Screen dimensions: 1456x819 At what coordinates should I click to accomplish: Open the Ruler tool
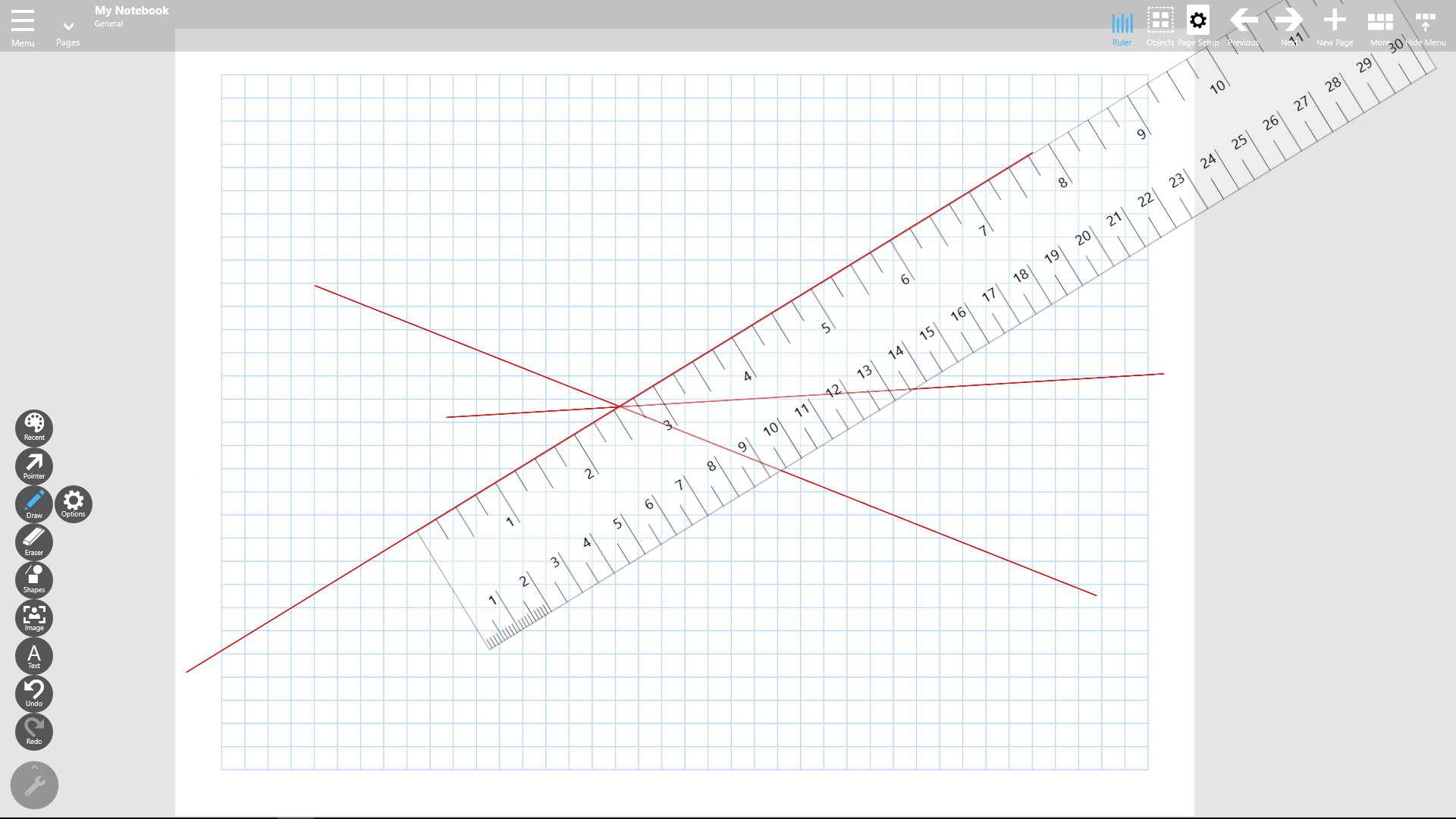pyautogui.click(x=1121, y=25)
